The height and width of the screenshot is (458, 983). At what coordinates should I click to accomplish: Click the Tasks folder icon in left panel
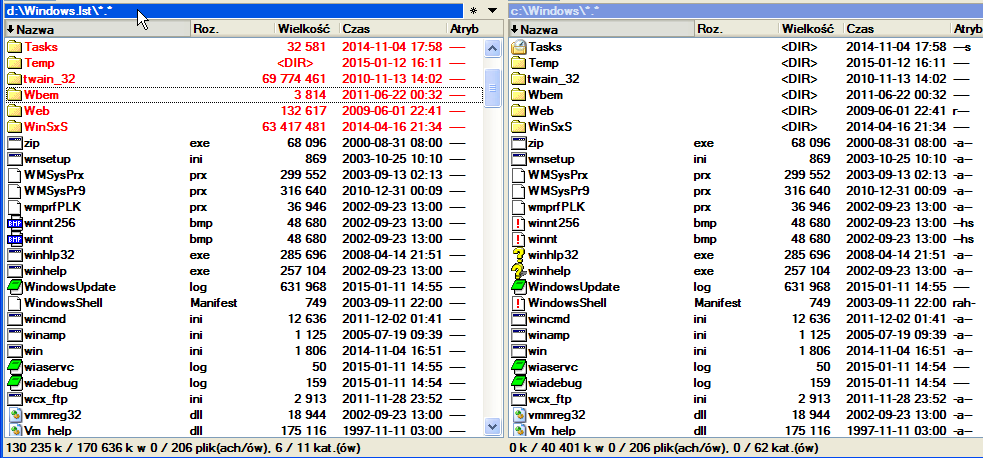click(14, 47)
